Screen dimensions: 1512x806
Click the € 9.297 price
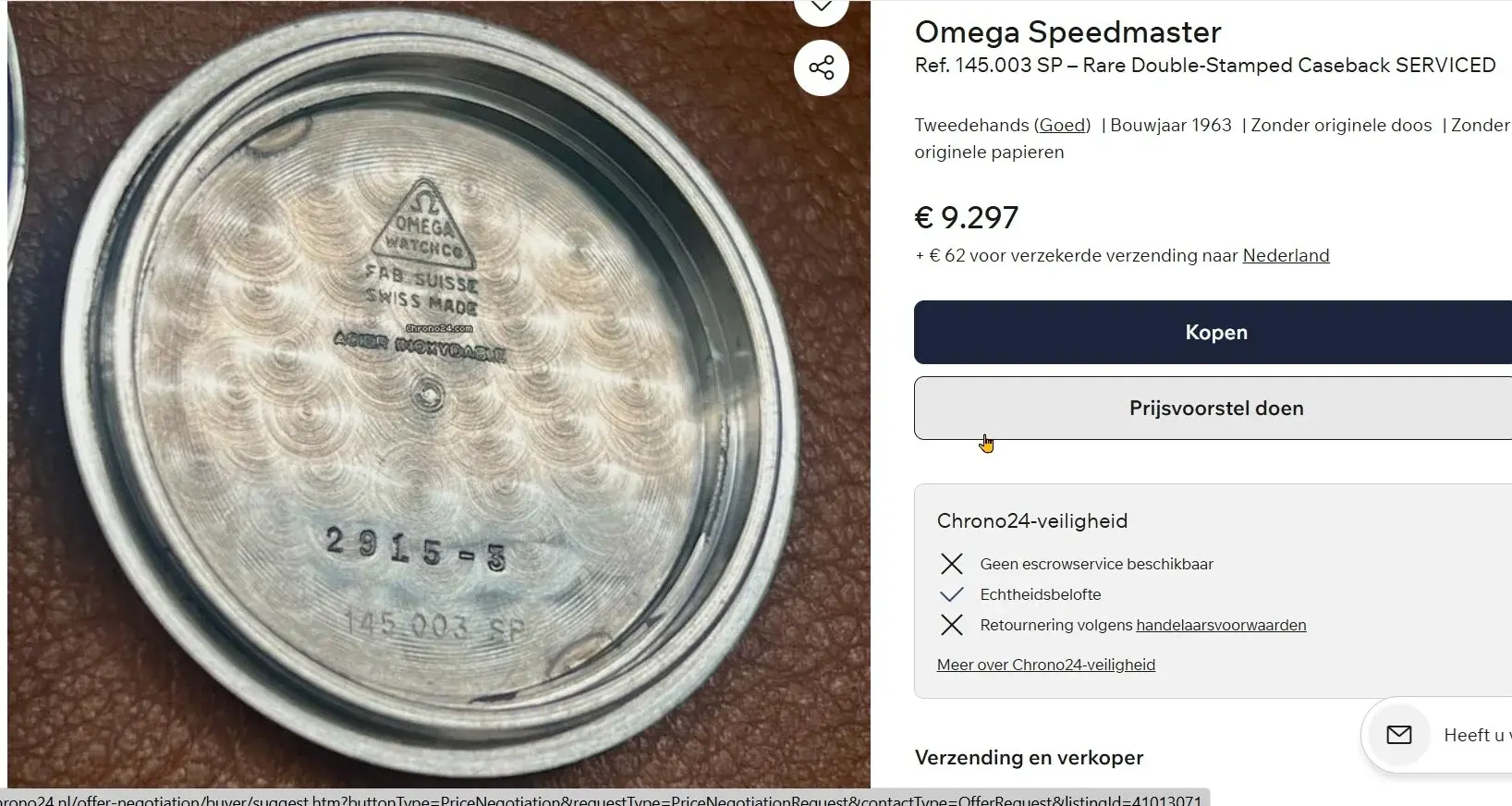coord(966,217)
